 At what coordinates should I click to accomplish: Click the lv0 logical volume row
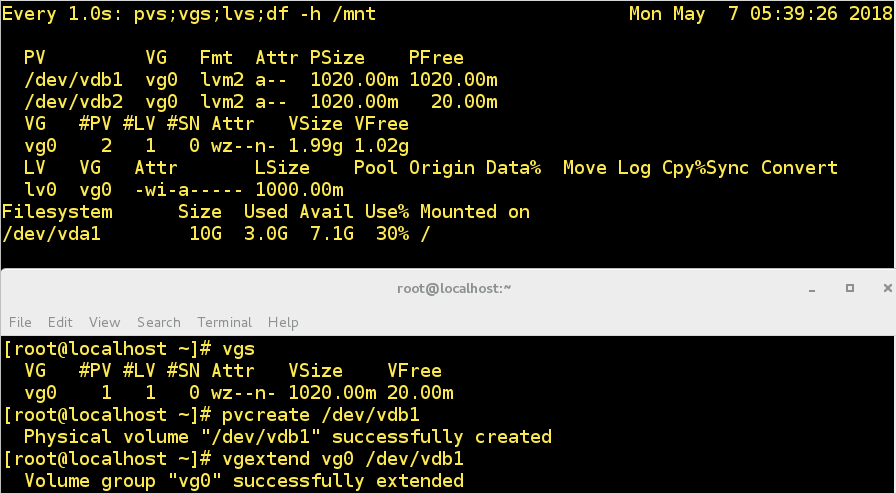coord(184,190)
